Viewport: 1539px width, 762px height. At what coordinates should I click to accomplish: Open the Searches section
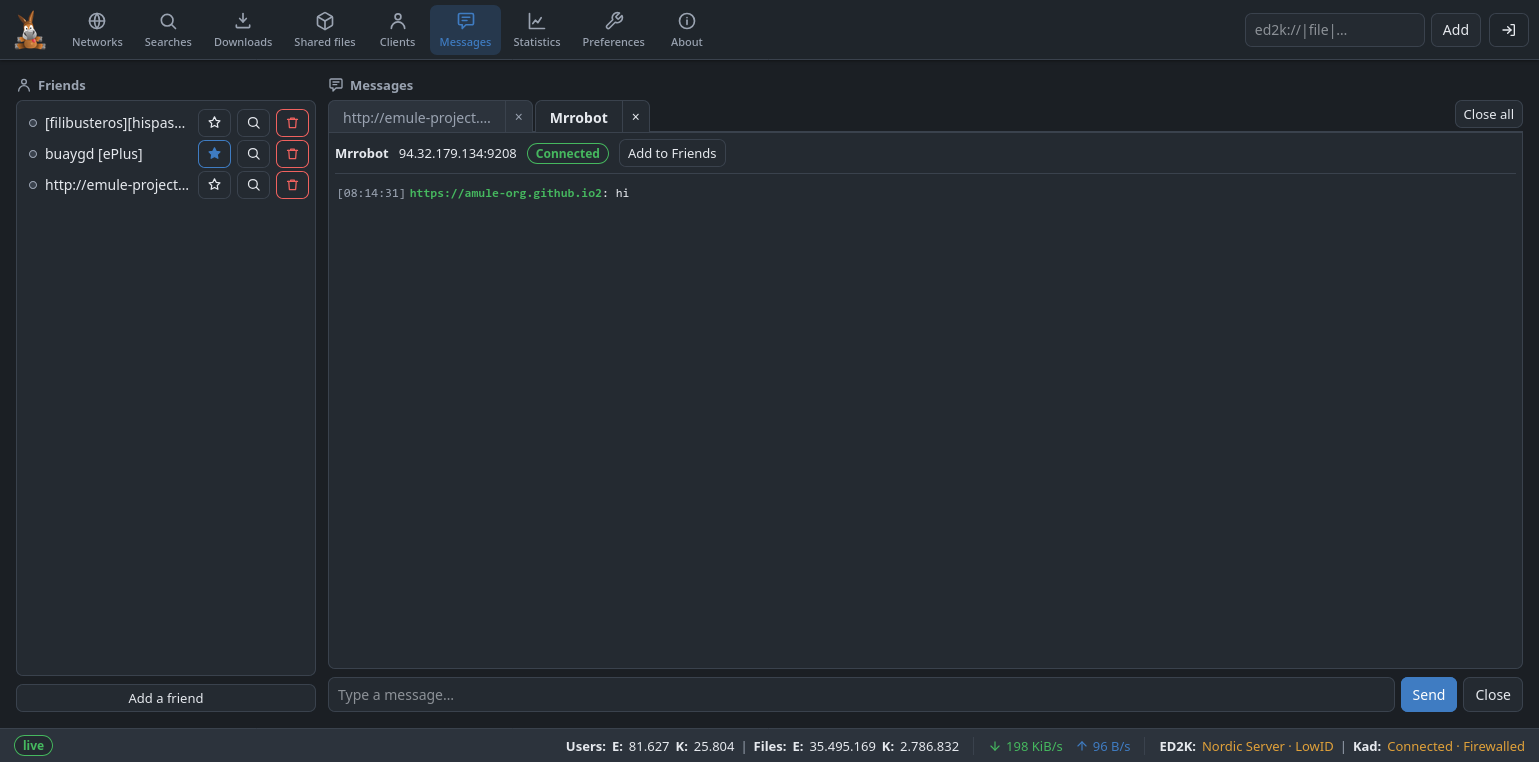point(168,30)
